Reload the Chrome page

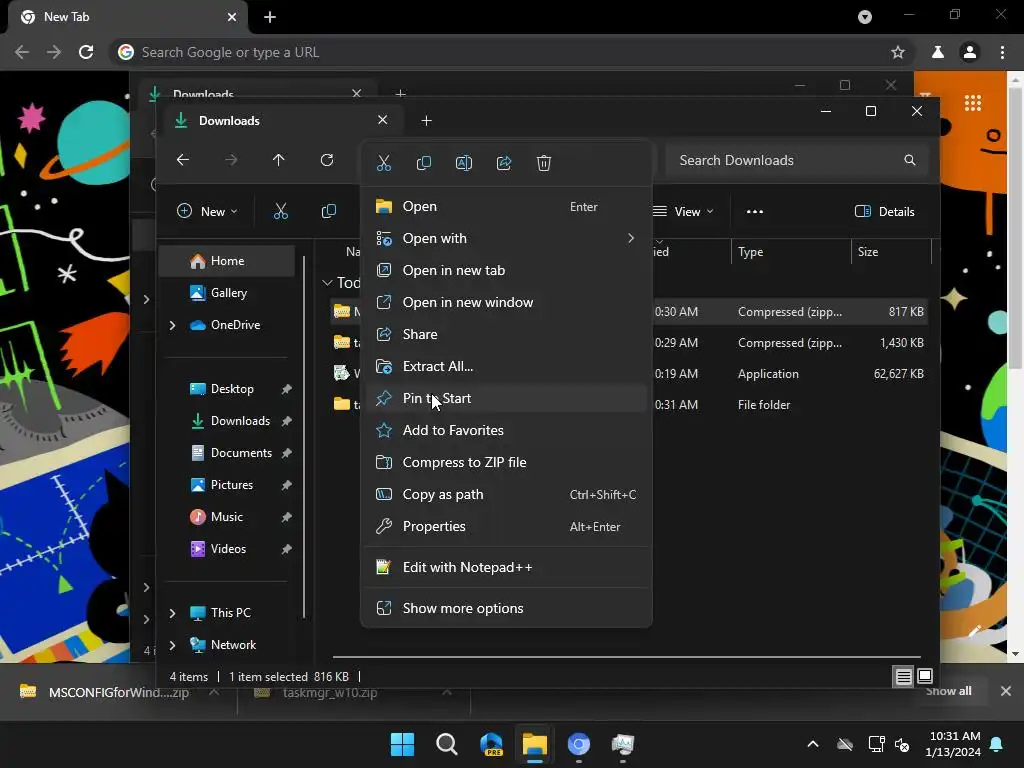(86, 52)
